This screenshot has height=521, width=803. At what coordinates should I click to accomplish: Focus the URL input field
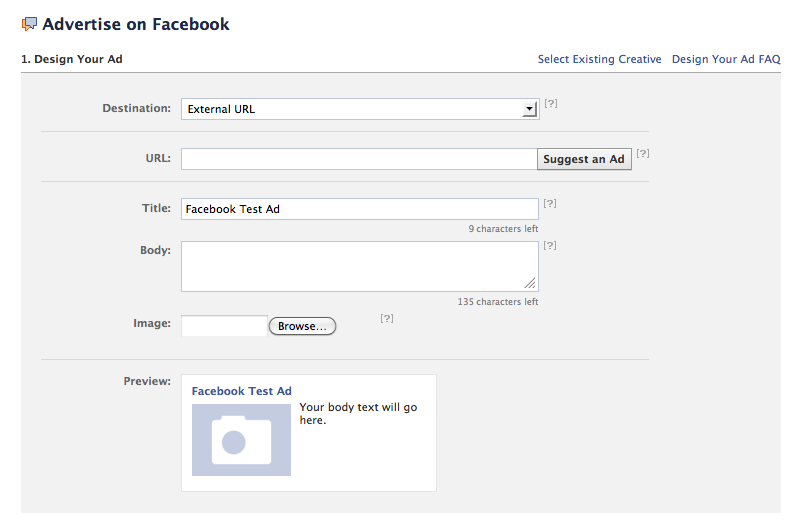point(359,159)
